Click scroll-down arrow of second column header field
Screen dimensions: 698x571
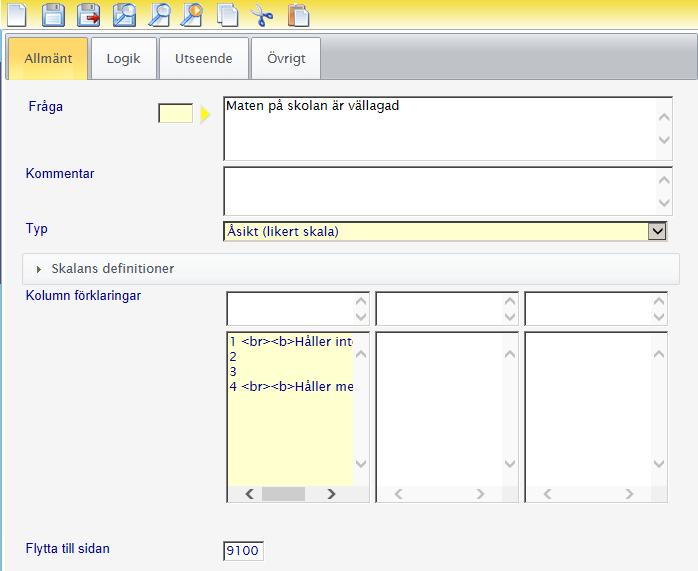coord(510,316)
